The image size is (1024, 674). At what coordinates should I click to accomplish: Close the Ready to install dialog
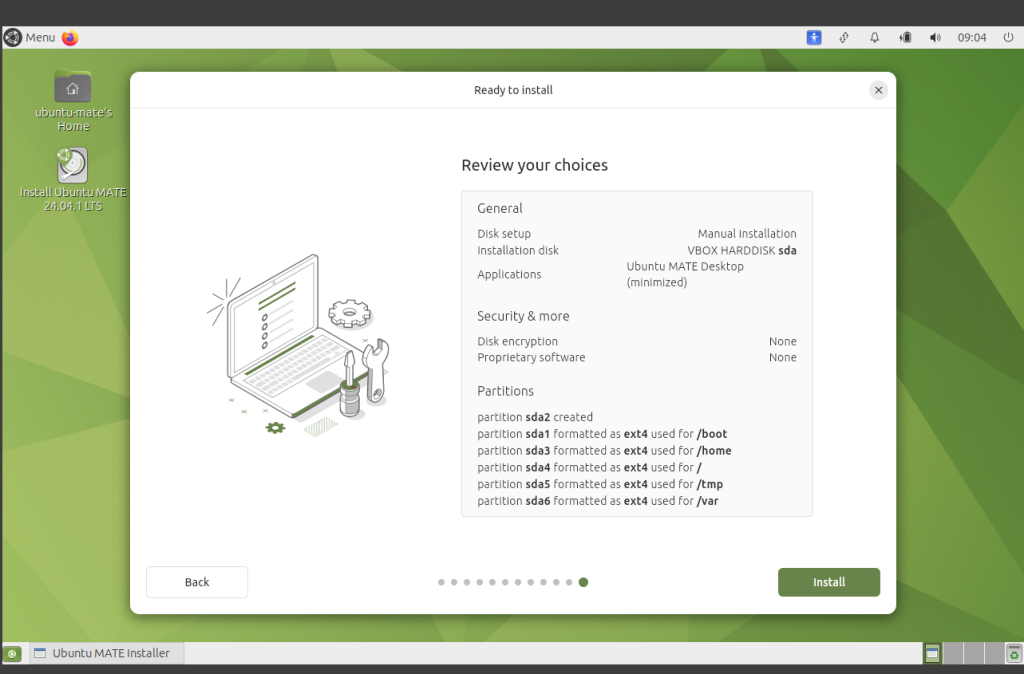878,90
